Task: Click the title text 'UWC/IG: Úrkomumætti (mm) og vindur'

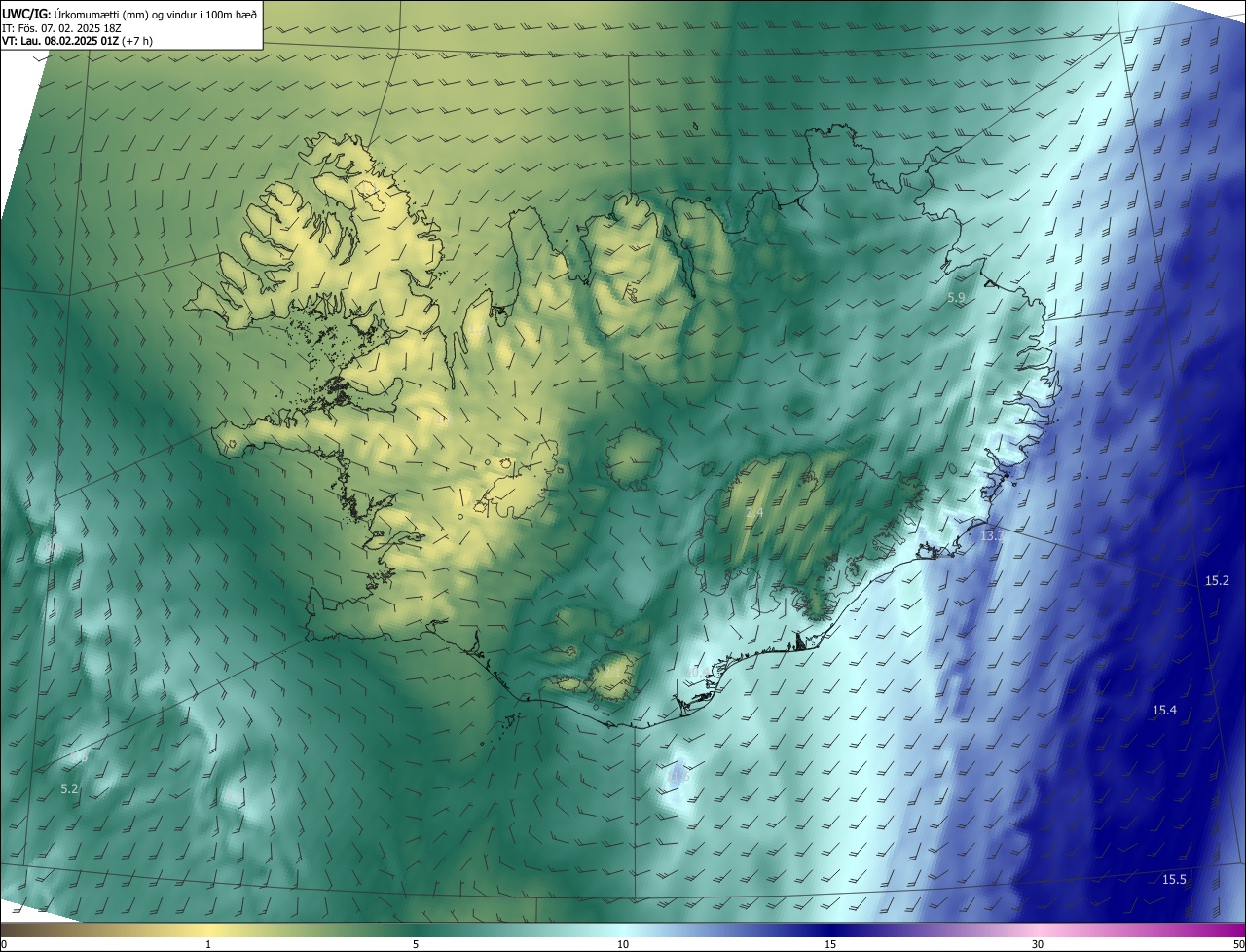Action: pos(100,14)
